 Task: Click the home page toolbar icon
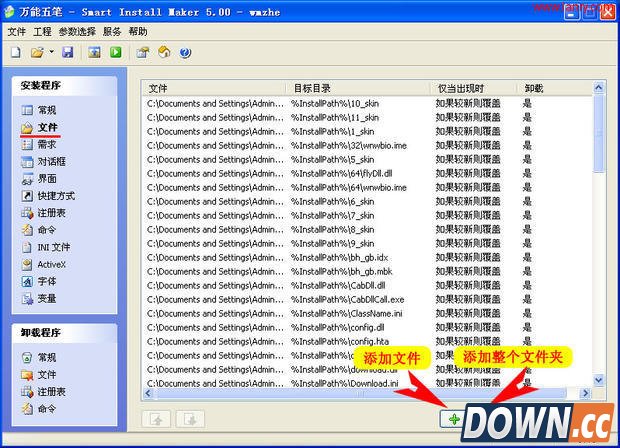[164, 52]
